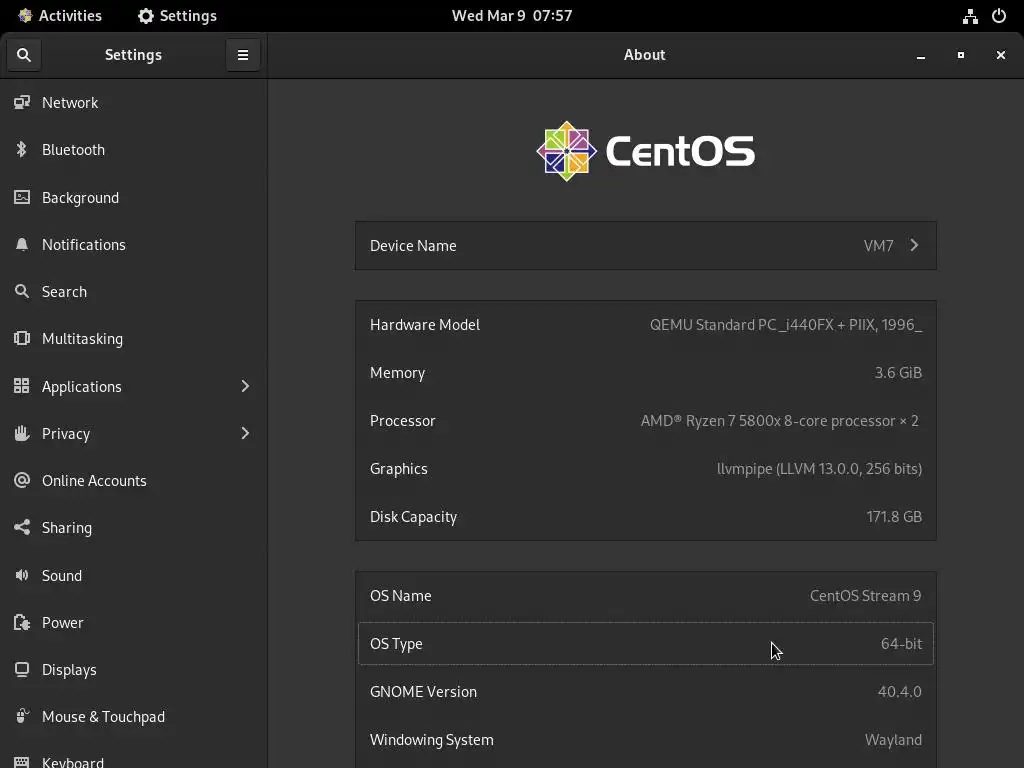Click the Network icon in sidebar
1024x768 pixels.
click(x=22, y=103)
